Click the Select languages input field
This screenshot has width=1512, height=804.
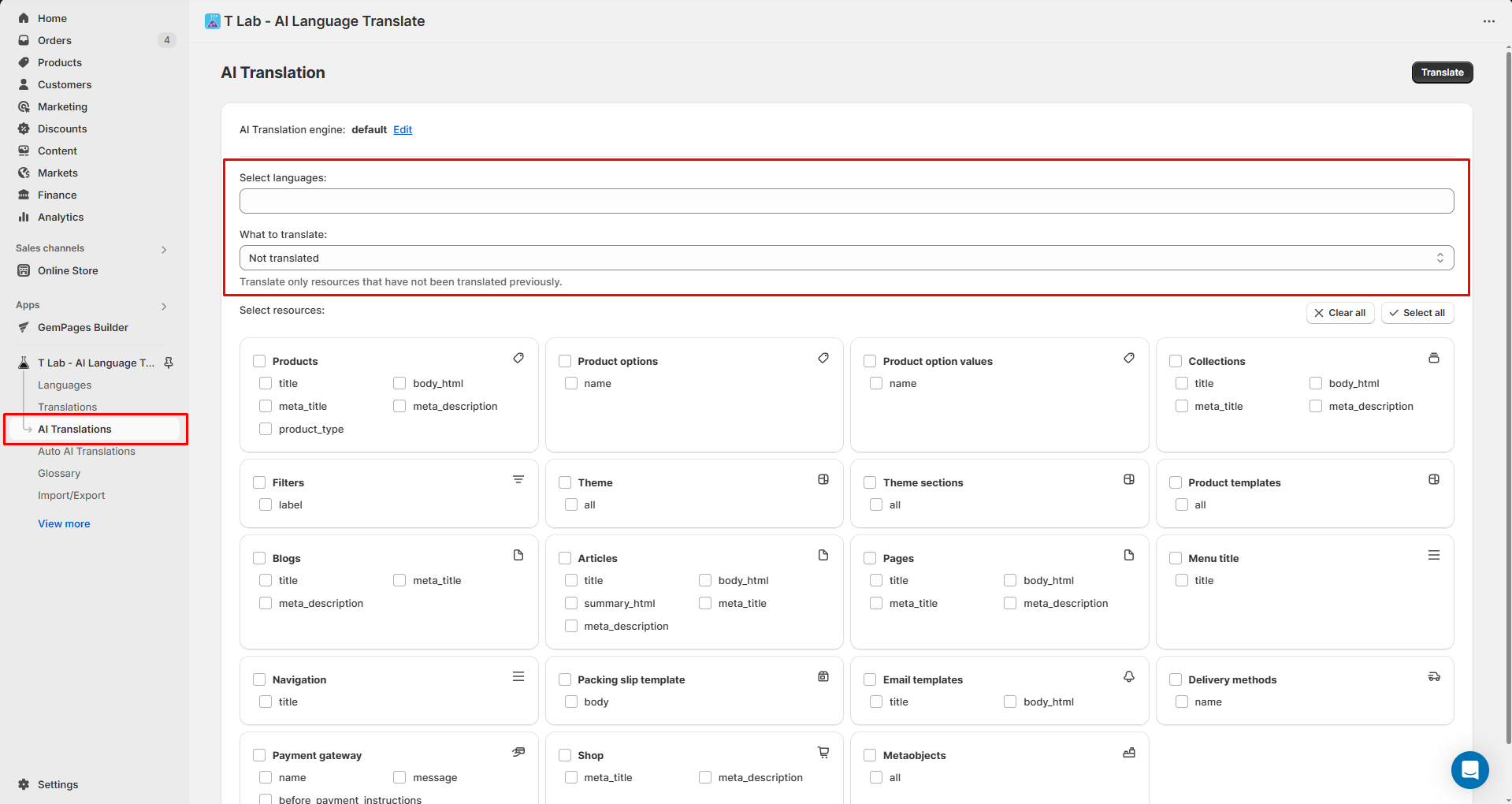[x=845, y=201]
